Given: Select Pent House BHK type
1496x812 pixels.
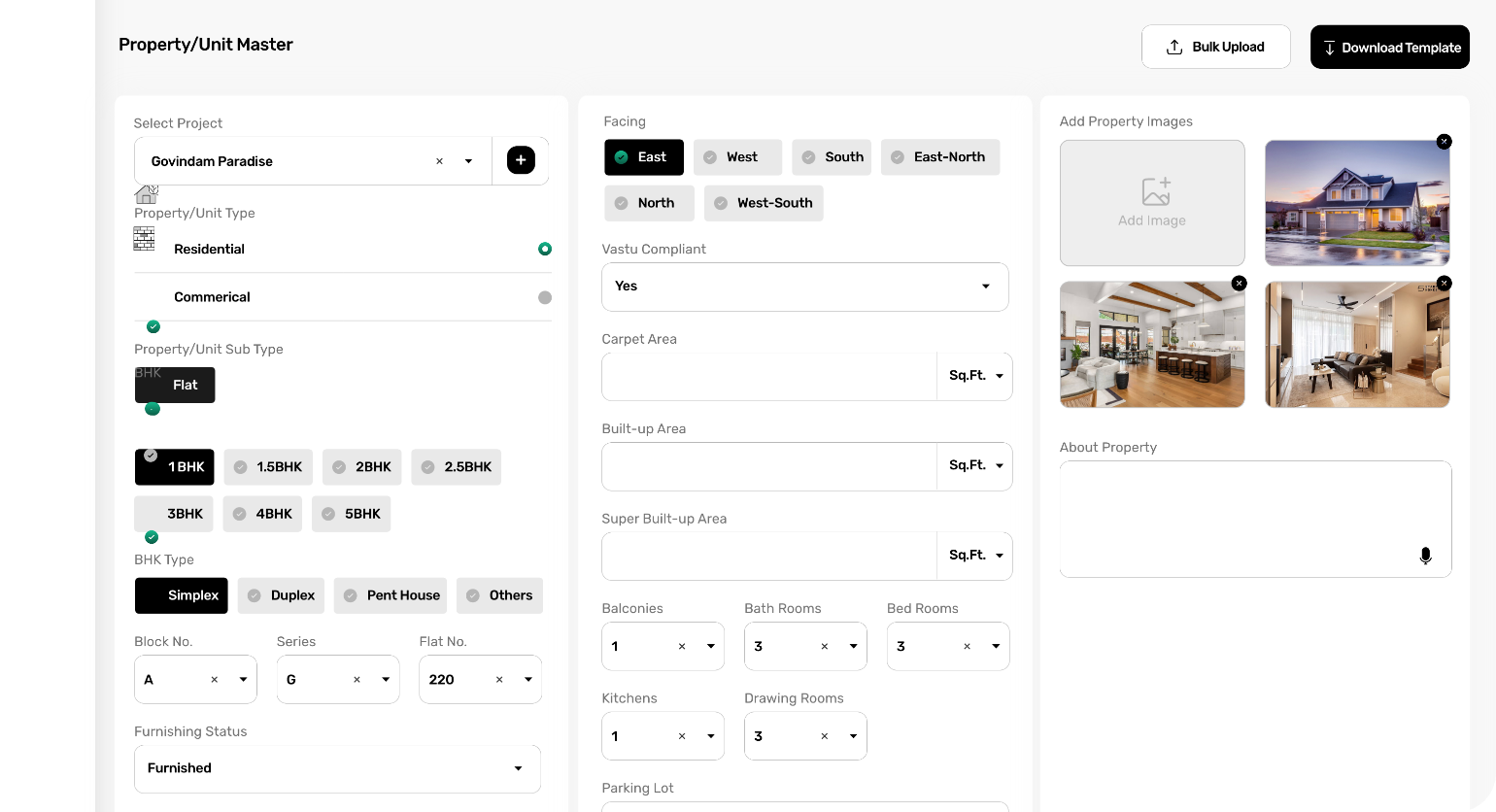Looking at the screenshot, I should (391, 595).
